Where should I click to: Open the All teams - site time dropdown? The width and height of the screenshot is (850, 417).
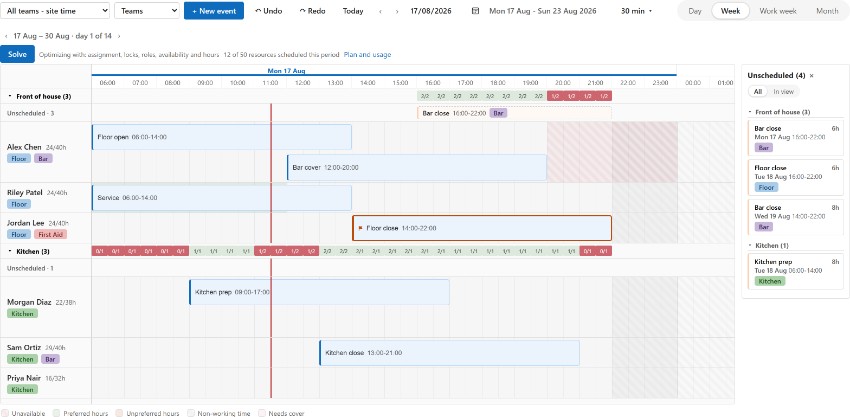click(x=55, y=11)
